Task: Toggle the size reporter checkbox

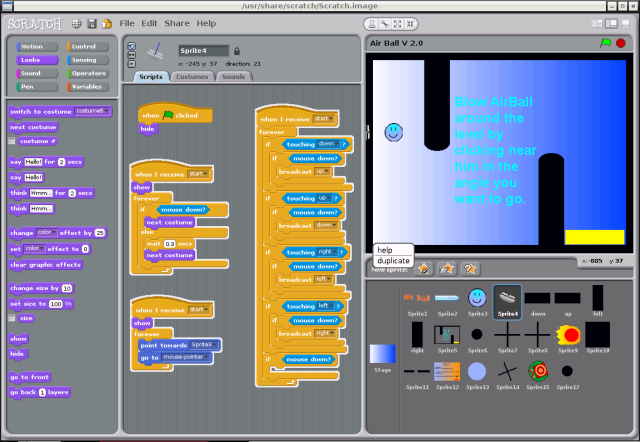Action: click(x=13, y=318)
